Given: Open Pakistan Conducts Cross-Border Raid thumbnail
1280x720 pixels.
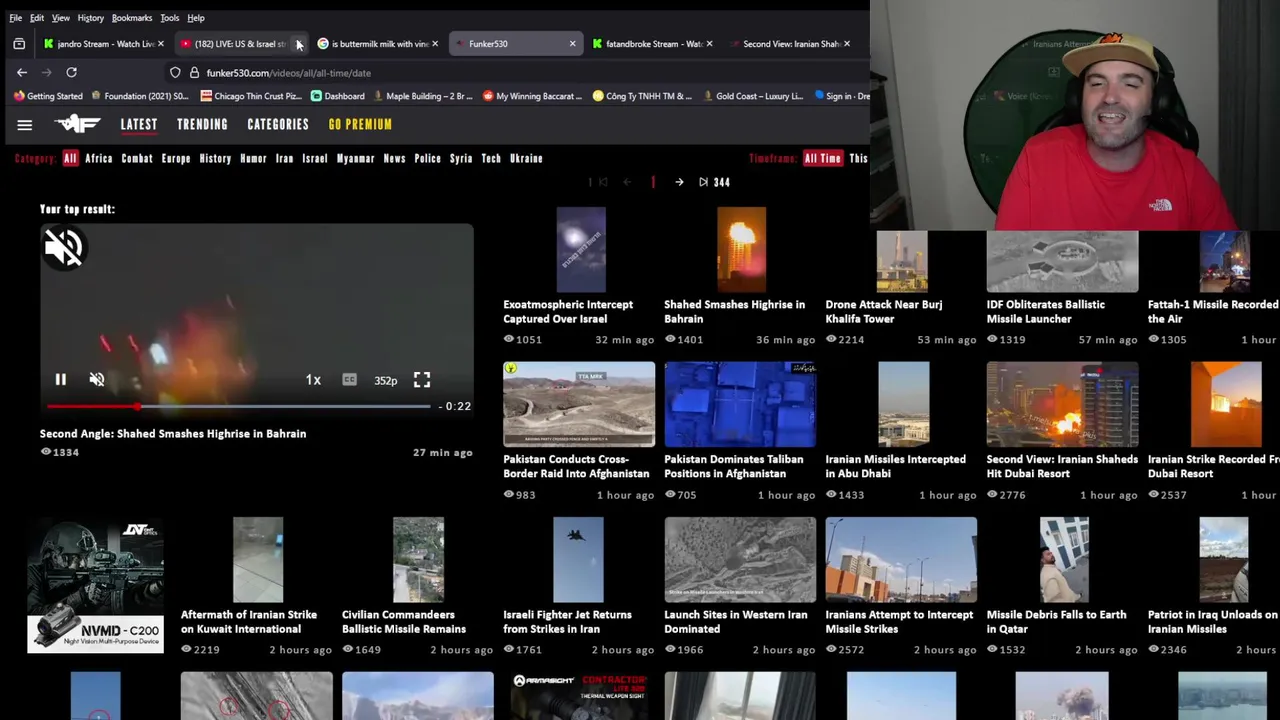Looking at the screenshot, I should [579, 404].
